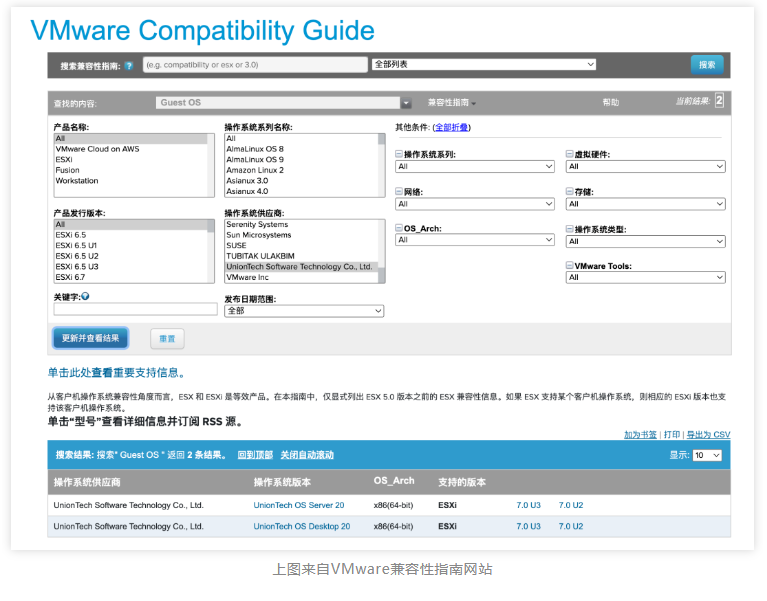767x601 pixels.
Task: Click the help icon beside 搜索兼容性指南
Action: pos(129,66)
